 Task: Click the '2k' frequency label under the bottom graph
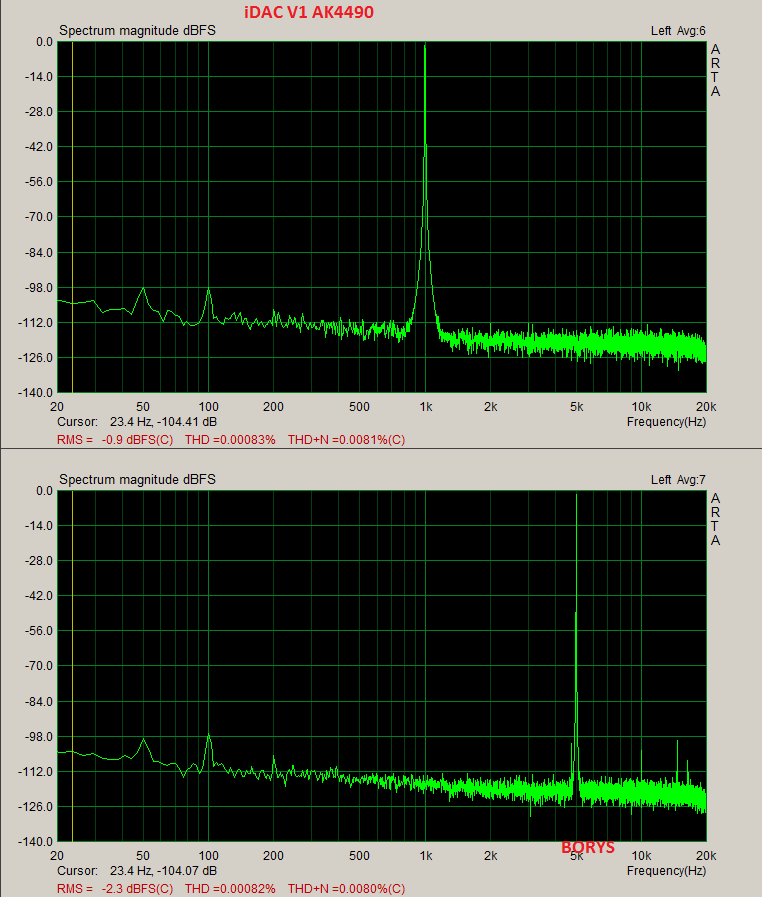491,856
